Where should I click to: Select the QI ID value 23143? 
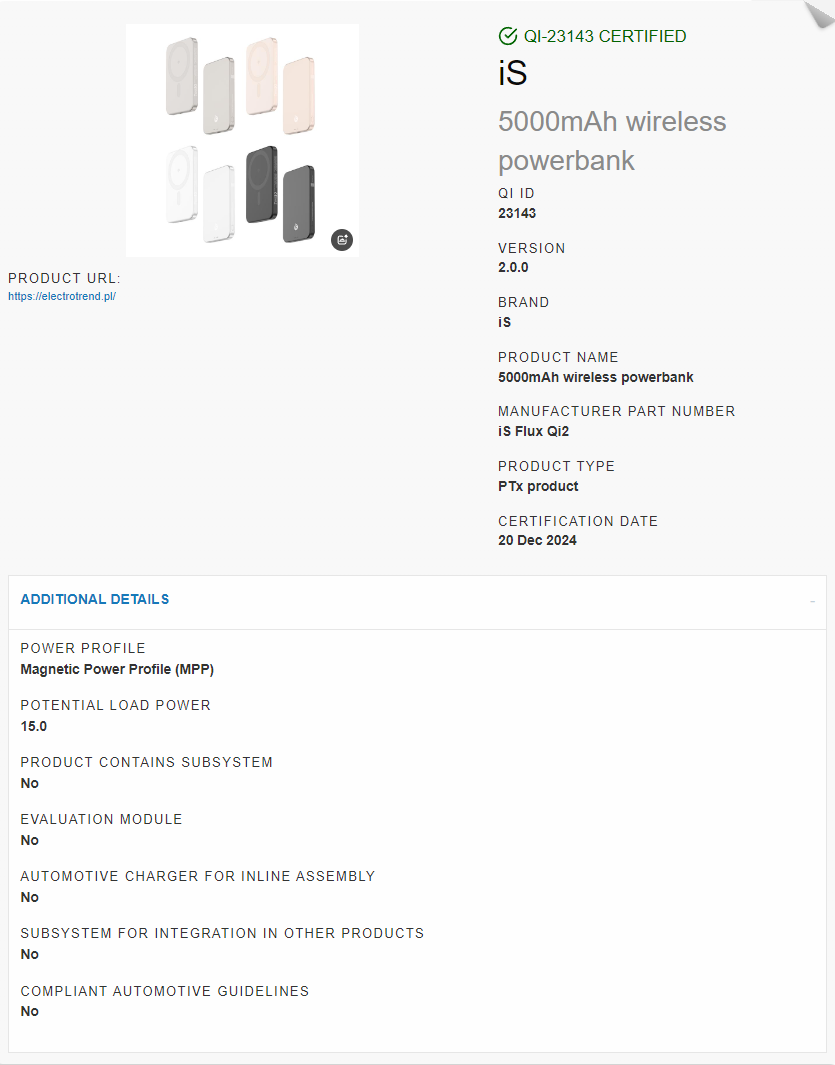tap(517, 213)
